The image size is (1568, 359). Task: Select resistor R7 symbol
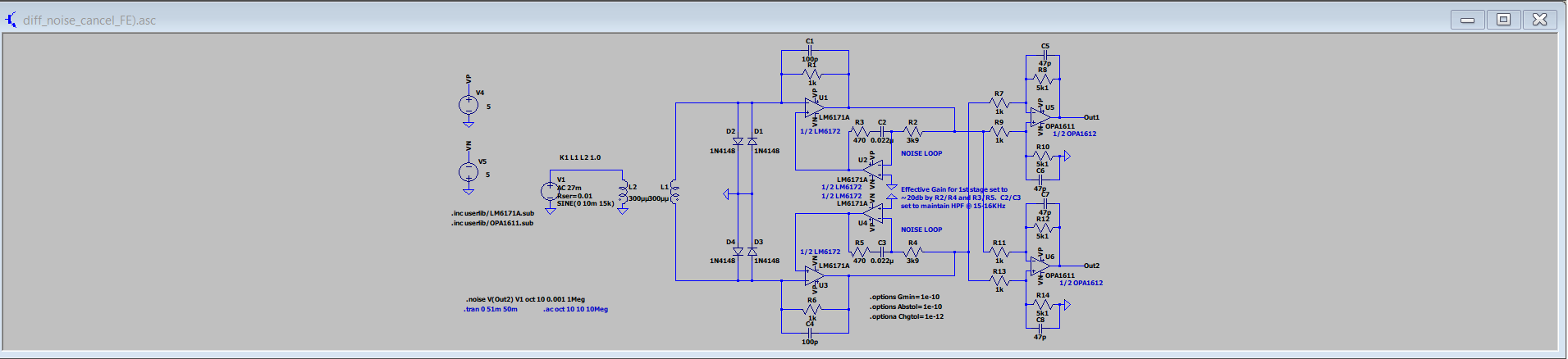999,102
